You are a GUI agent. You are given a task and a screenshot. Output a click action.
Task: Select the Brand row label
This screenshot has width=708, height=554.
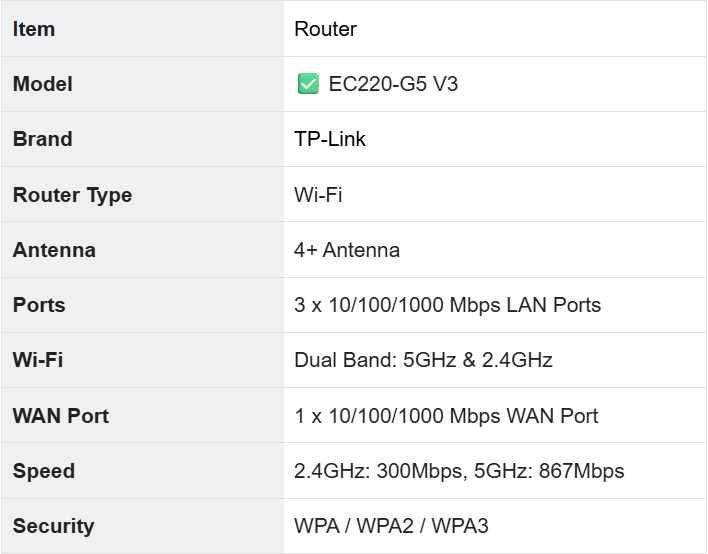pos(43,139)
